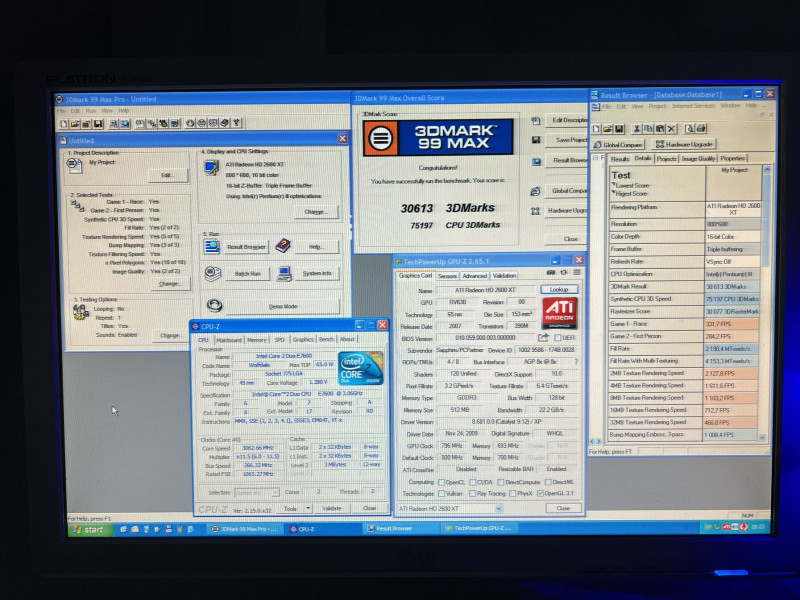
Task: Click the BIOS export share icon in GPU-Z
Action: coord(543,337)
